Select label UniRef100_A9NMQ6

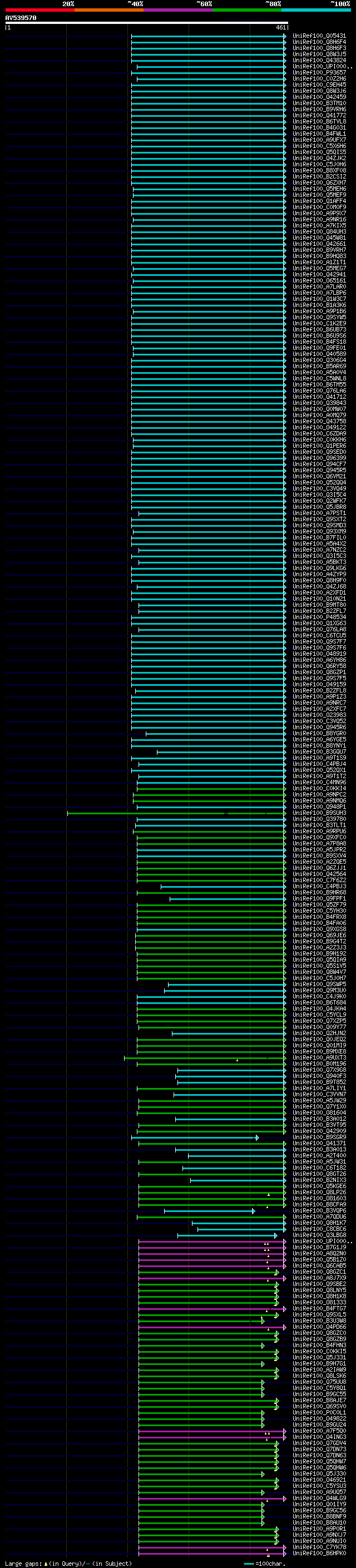point(319,800)
